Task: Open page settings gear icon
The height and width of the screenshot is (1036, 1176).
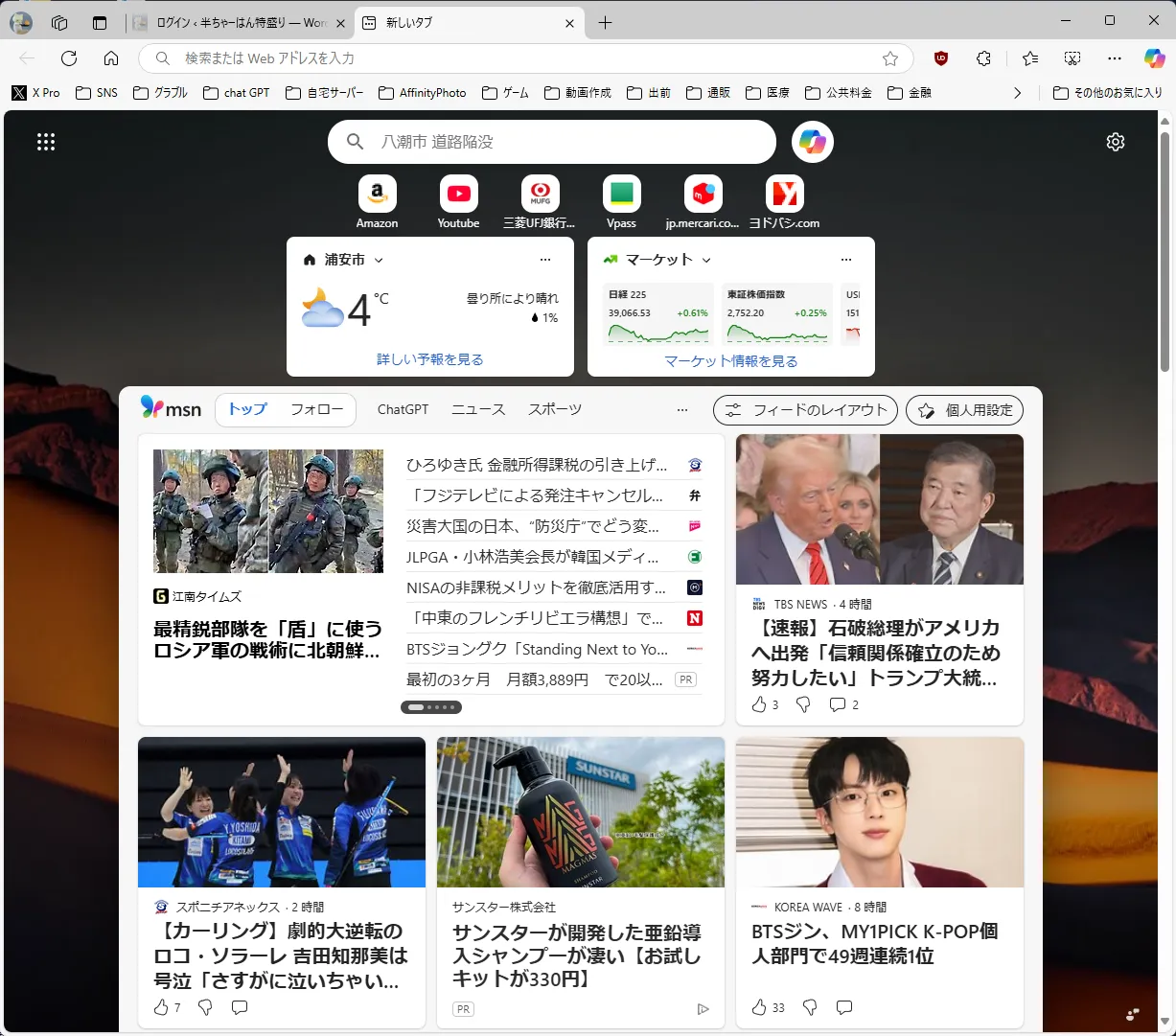Action: tap(1116, 142)
